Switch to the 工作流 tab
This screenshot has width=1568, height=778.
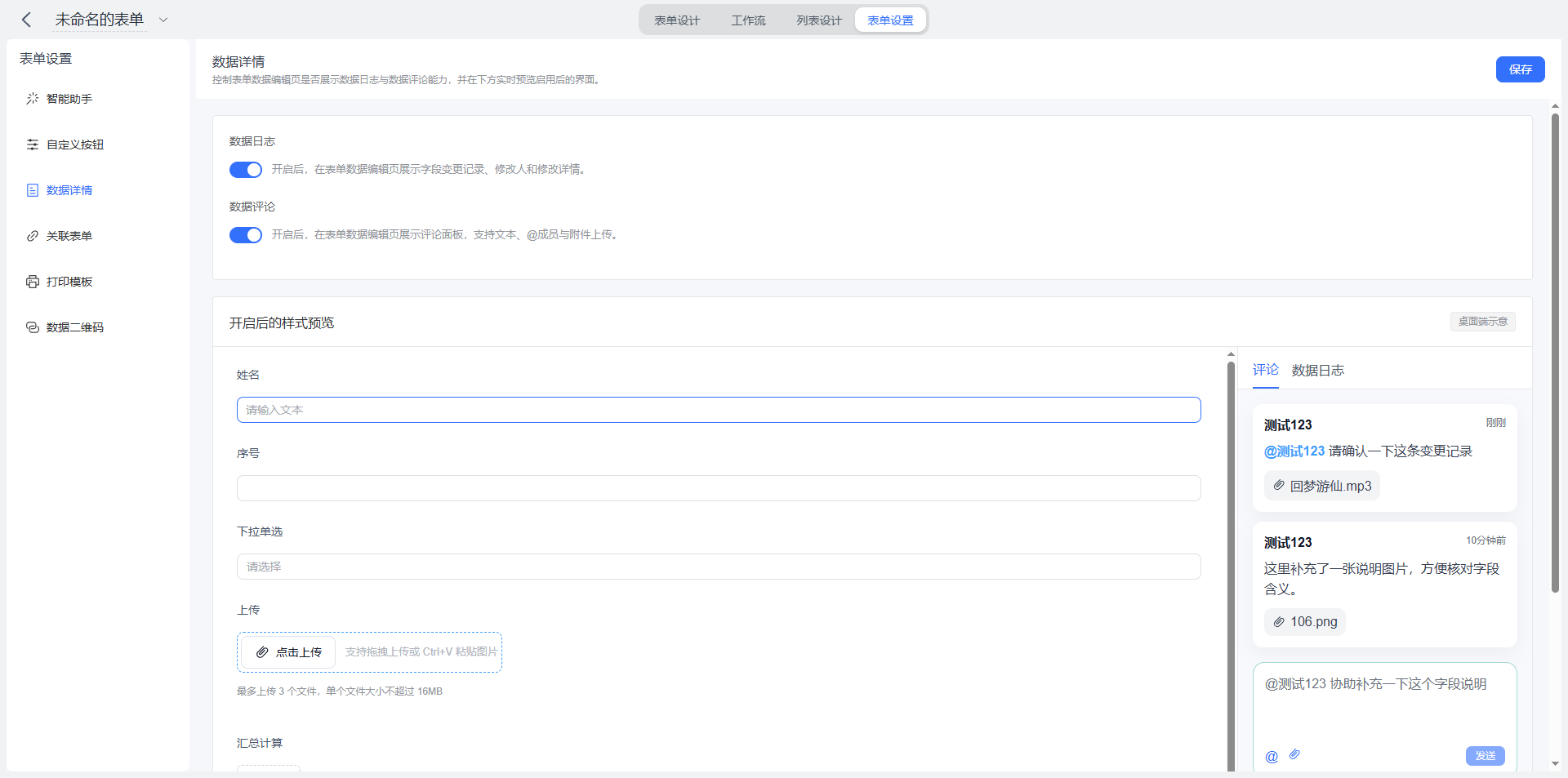point(748,20)
